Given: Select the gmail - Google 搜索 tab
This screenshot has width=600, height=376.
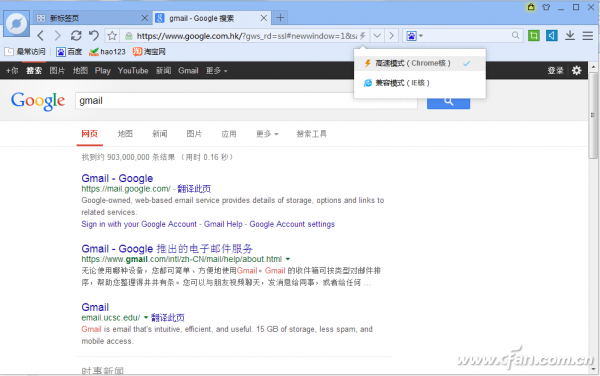Looking at the screenshot, I should (x=211, y=18).
